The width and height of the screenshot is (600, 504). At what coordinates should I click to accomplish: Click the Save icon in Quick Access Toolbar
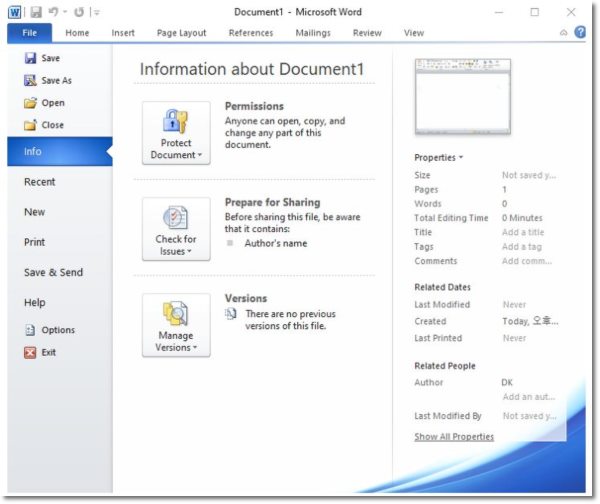pyautogui.click(x=36, y=12)
